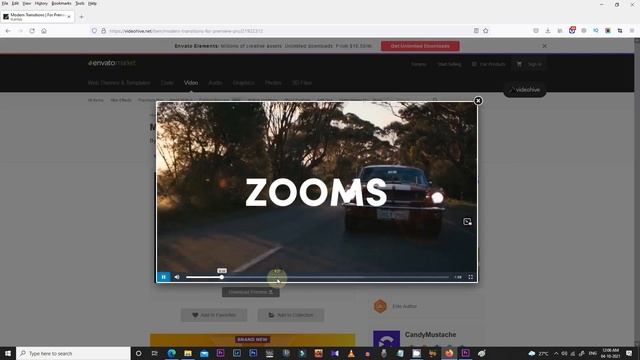
Task: Open the weather widget showing 27°C
Action: 538,353
